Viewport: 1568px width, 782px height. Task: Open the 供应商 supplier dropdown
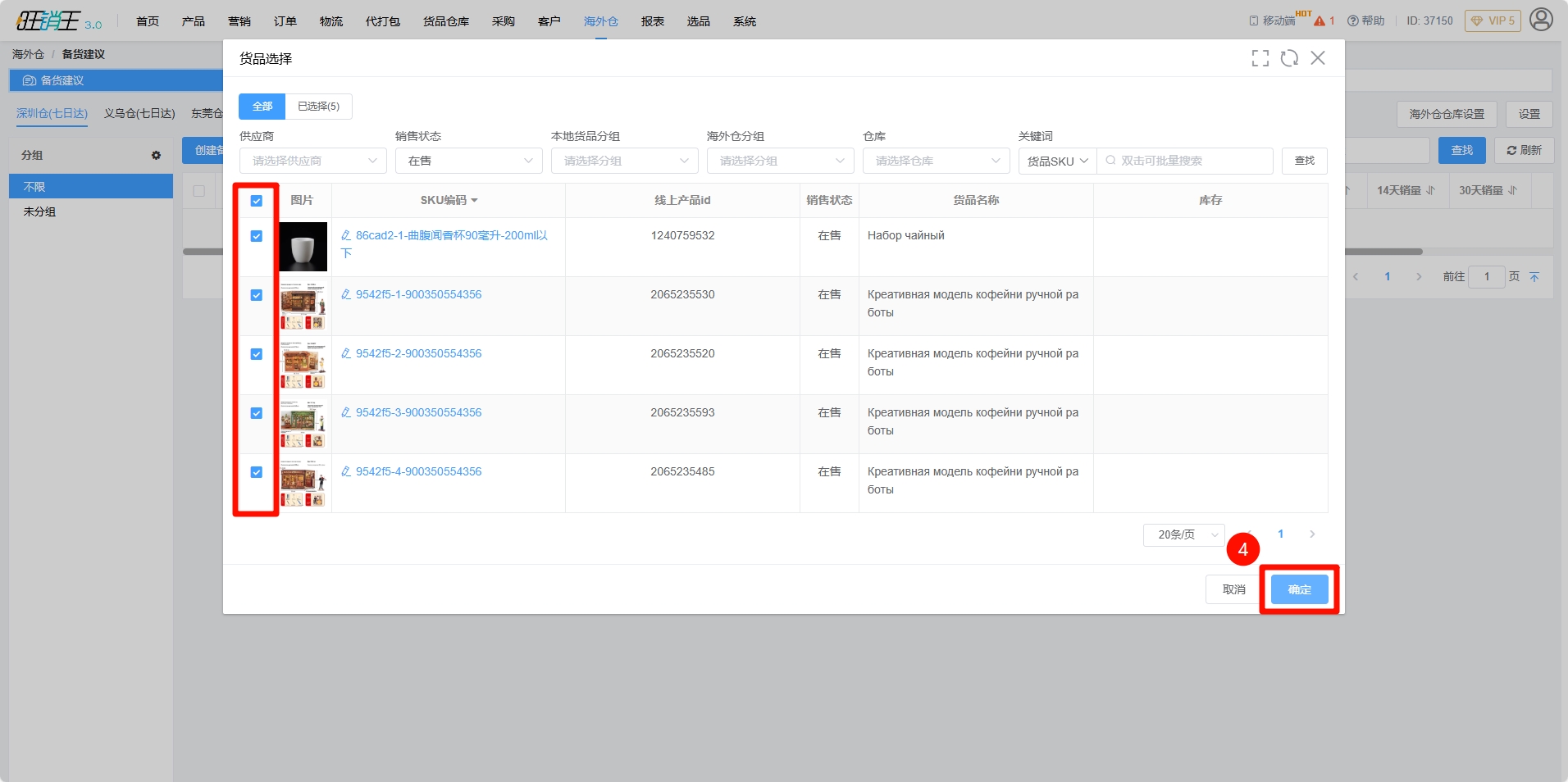point(312,161)
